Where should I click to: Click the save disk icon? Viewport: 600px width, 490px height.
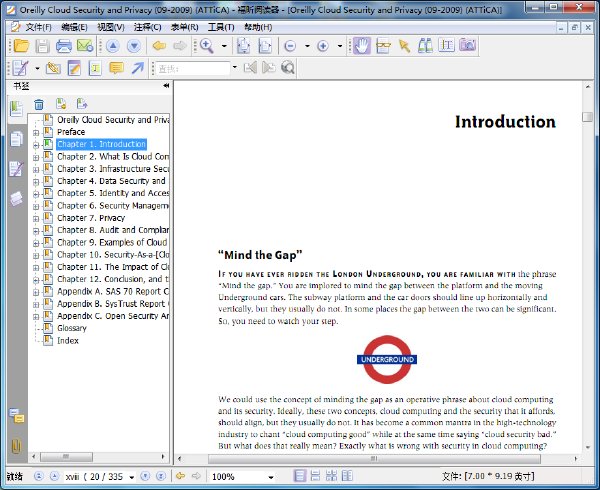click(42, 46)
